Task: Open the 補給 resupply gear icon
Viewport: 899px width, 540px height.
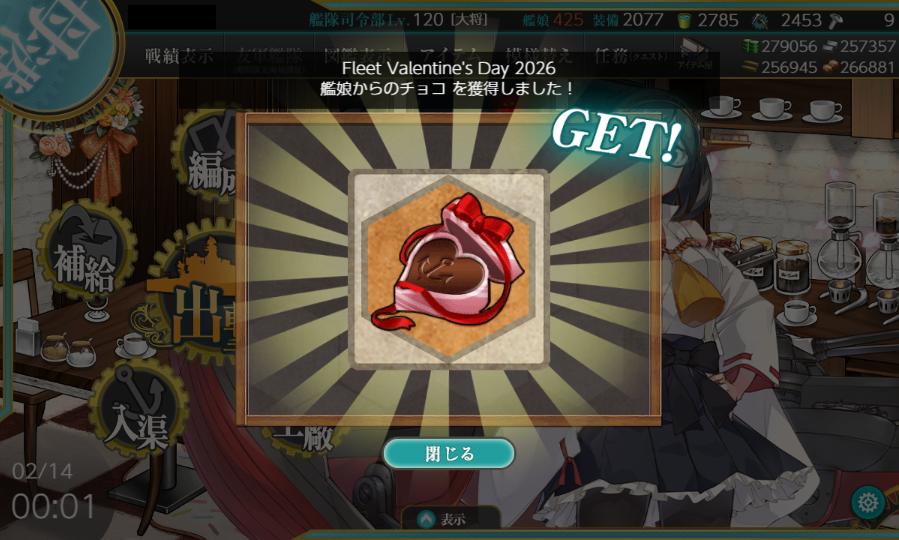Action: 87,252
